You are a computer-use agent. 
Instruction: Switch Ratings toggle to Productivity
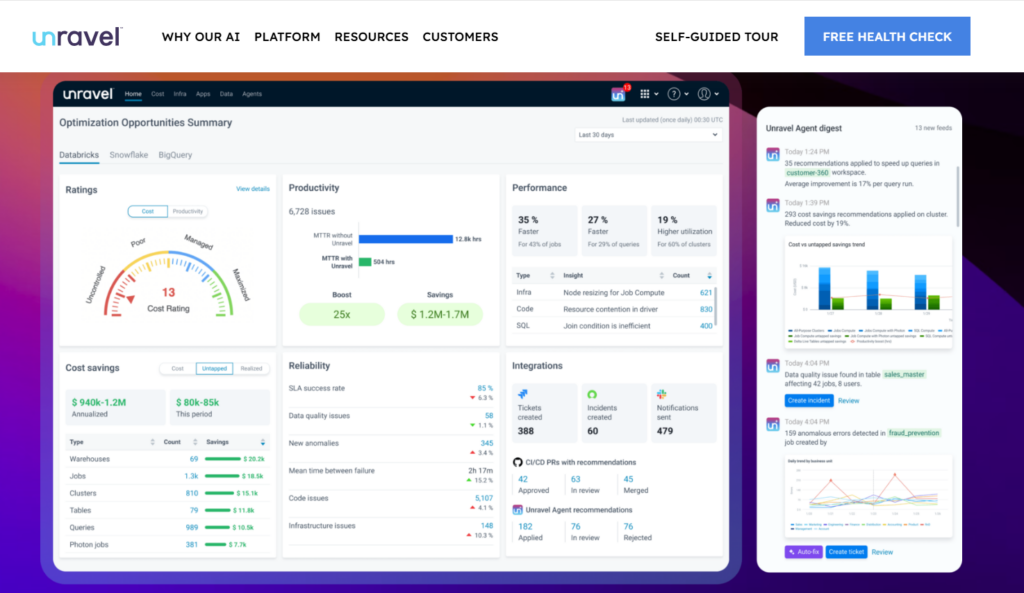click(x=187, y=212)
